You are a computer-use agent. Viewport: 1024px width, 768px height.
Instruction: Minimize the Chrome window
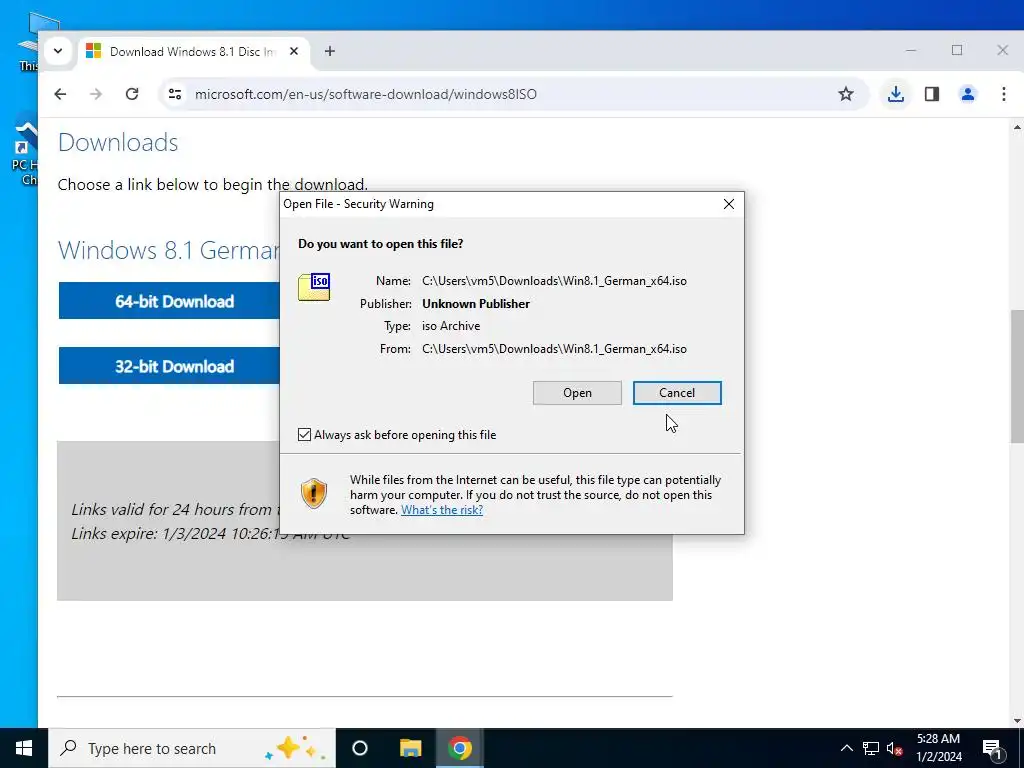tap(911, 50)
